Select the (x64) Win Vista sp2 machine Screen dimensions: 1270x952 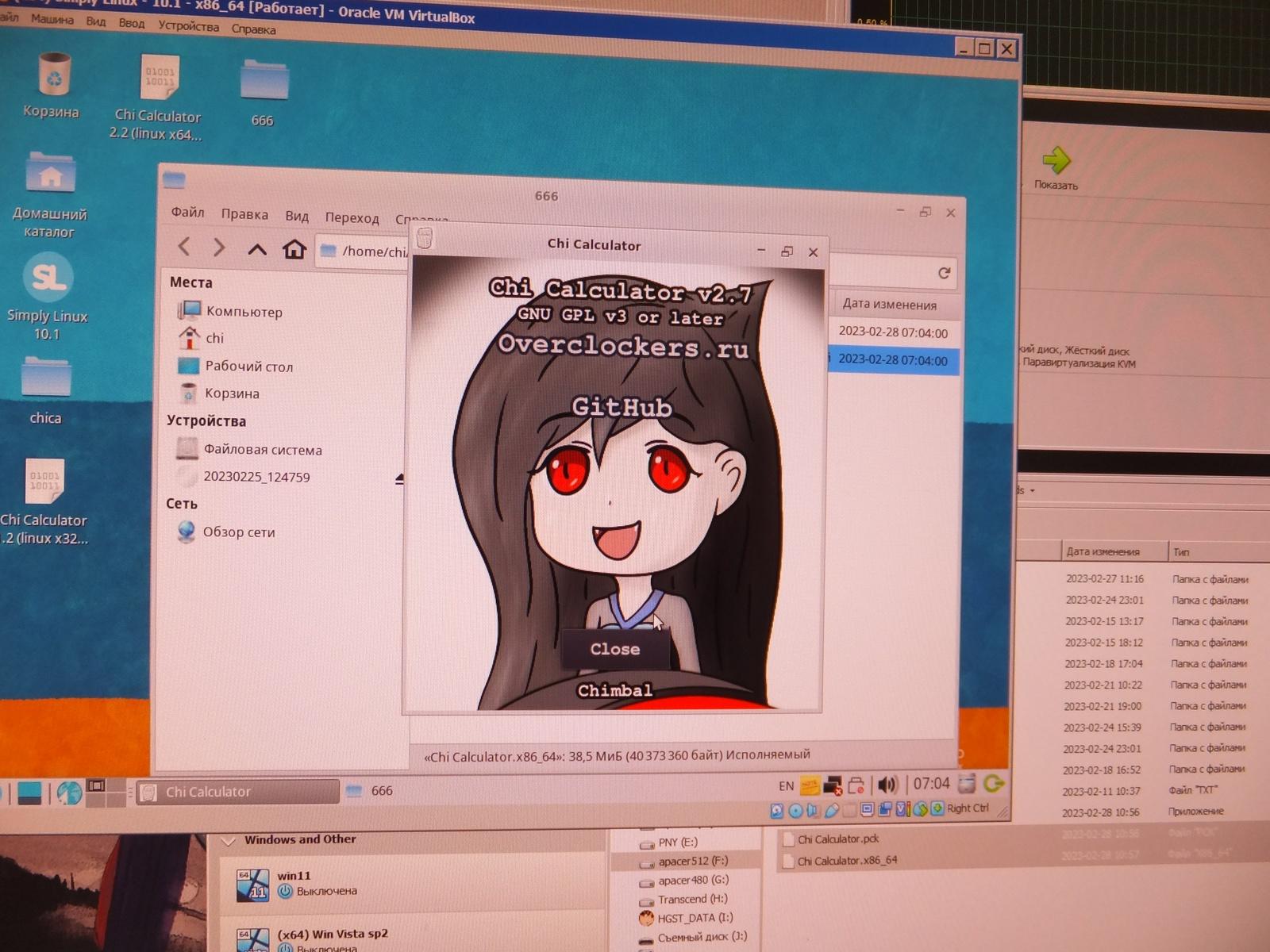tap(333, 934)
